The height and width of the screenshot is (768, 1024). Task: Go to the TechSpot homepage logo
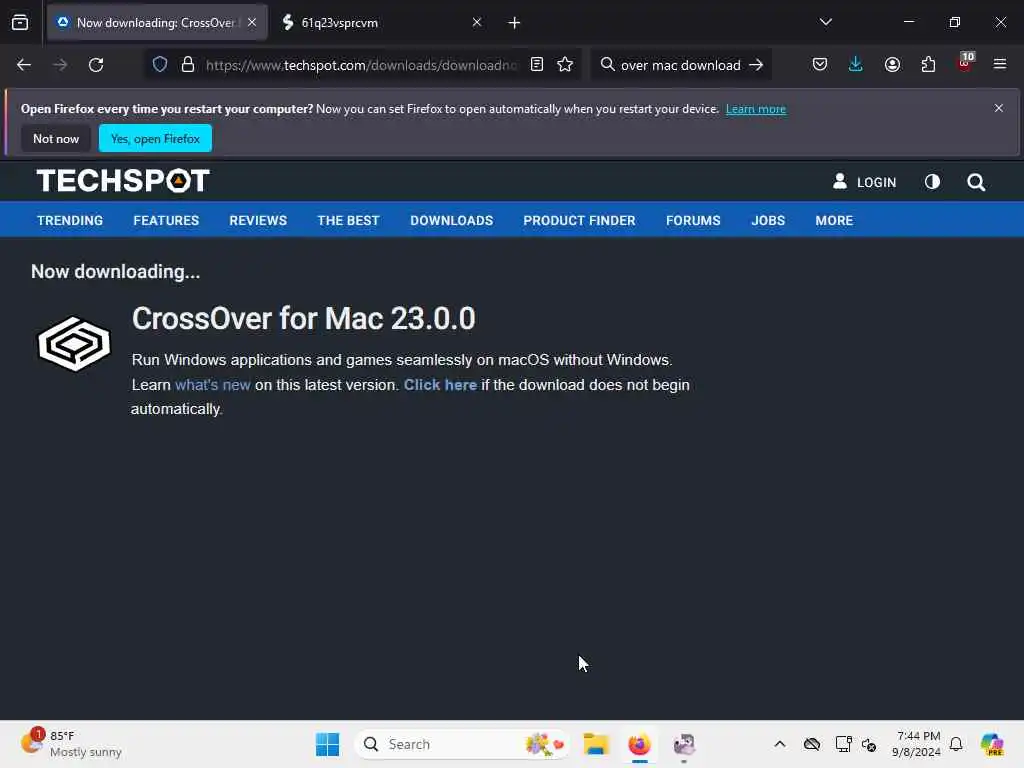point(123,181)
